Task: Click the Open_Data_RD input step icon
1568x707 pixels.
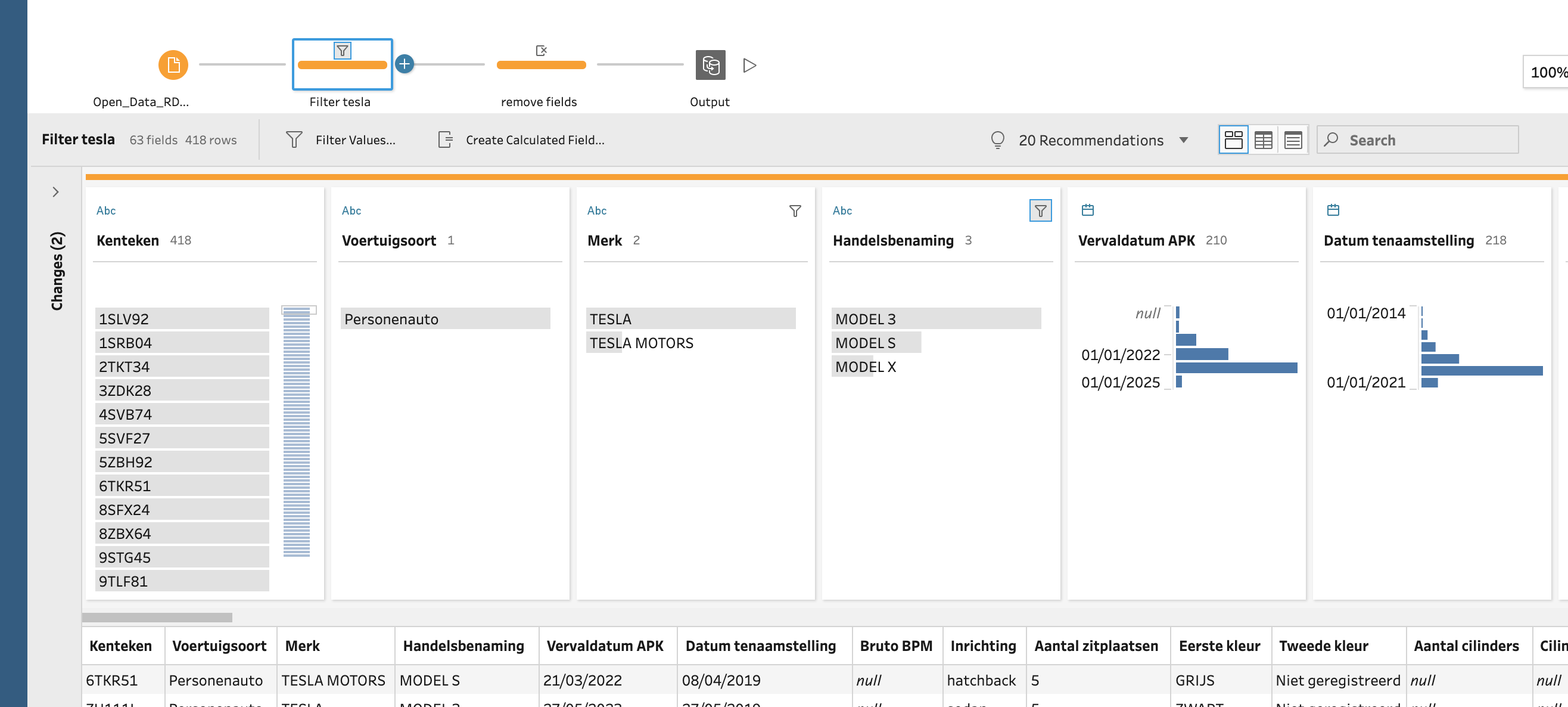Action: click(x=173, y=64)
